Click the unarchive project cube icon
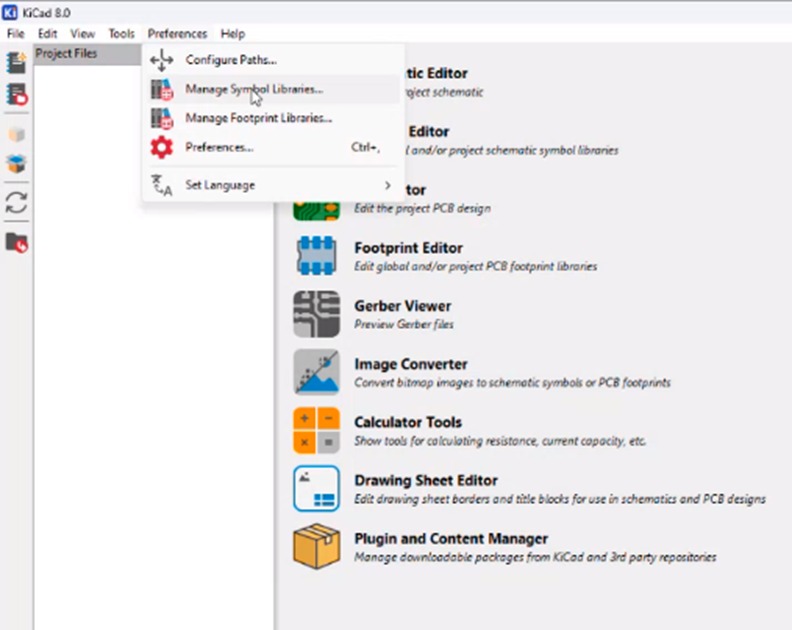Screen dimensions: 792x630 pyautogui.click(x=16, y=164)
